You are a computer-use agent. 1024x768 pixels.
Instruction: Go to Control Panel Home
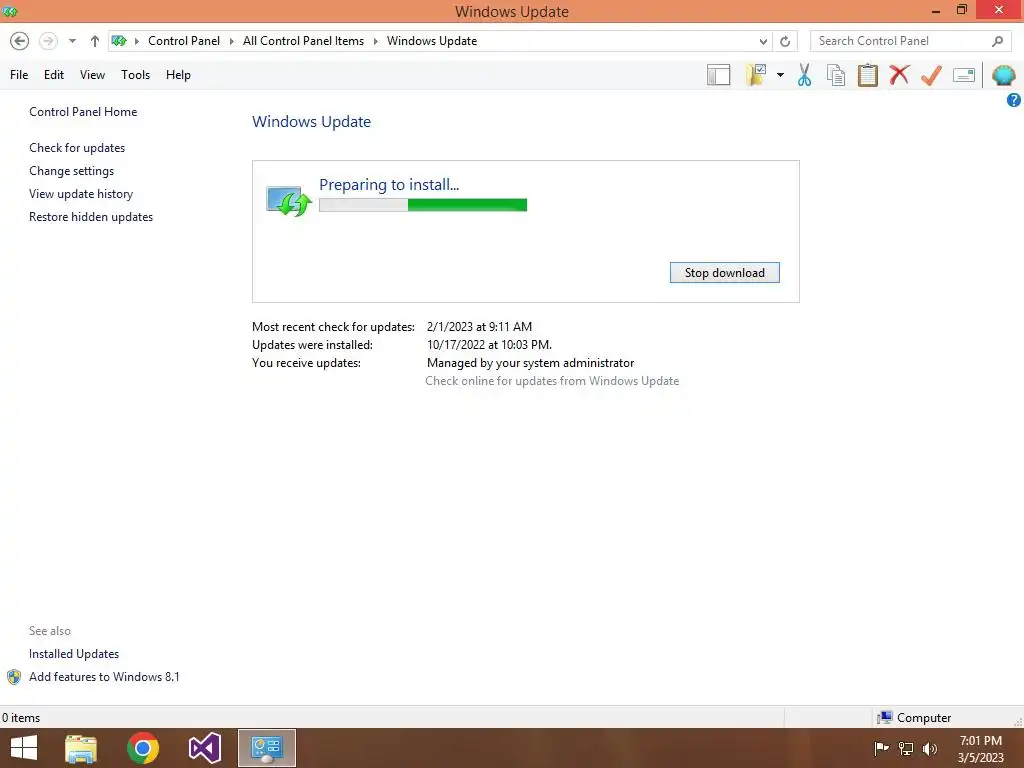pyautogui.click(x=83, y=112)
